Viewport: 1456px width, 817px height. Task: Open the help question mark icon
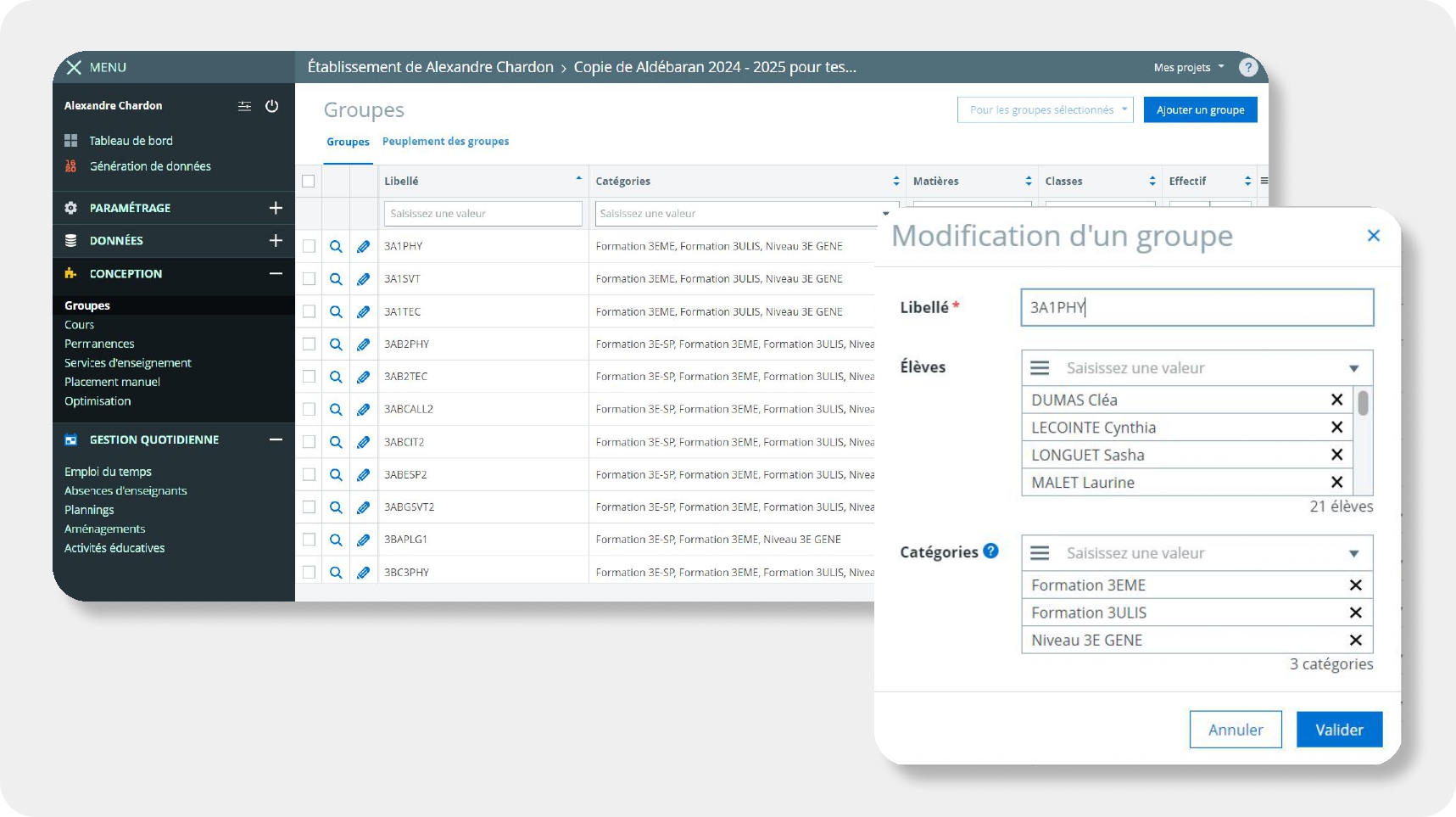point(1247,67)
